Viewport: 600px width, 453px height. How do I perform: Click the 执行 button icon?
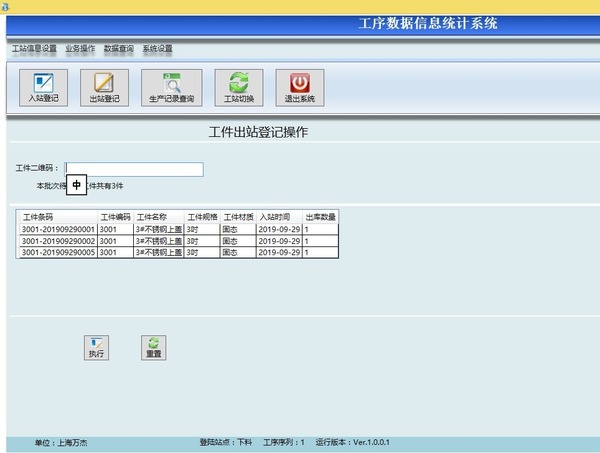coord(96,346)
